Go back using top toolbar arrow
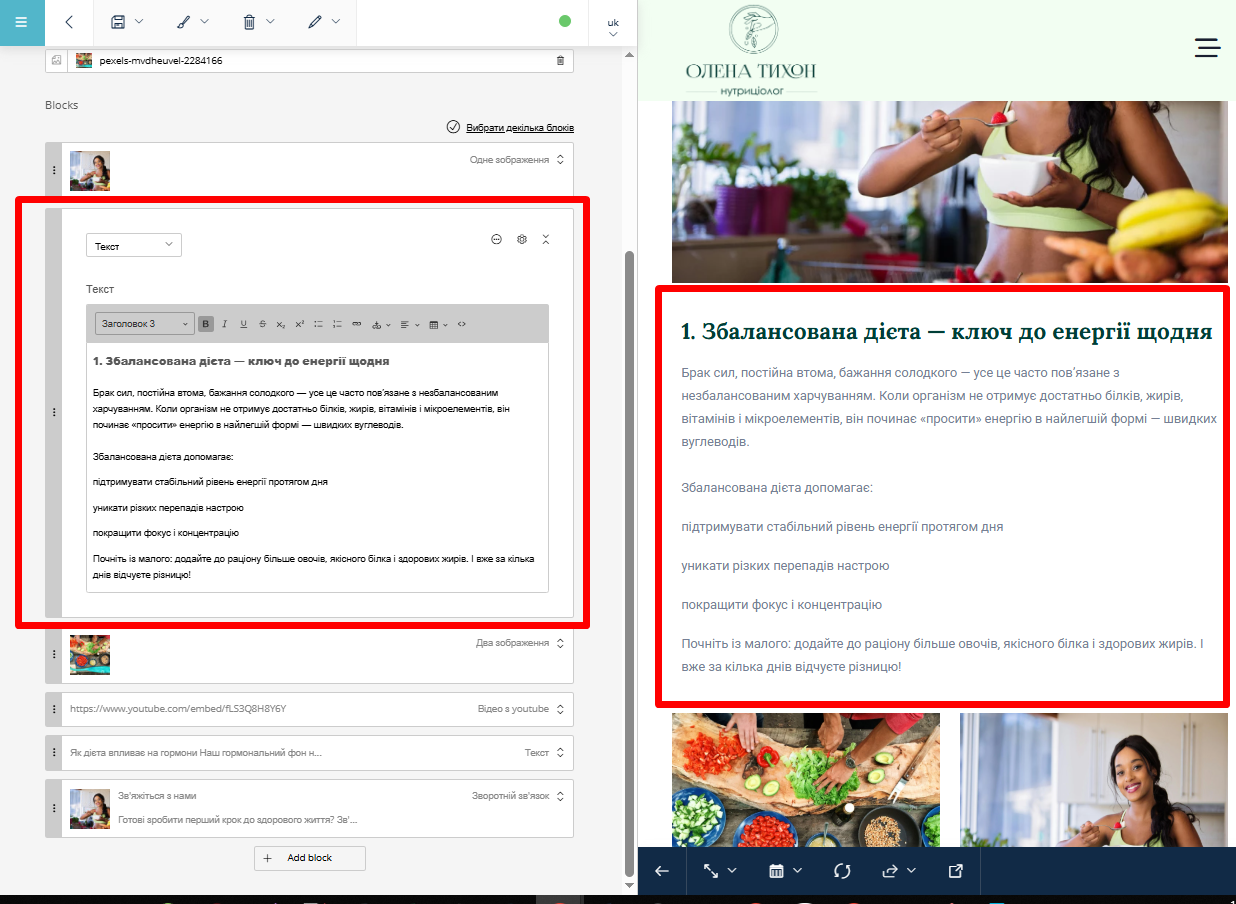1236x904 pixels. [x=69, y=22]
